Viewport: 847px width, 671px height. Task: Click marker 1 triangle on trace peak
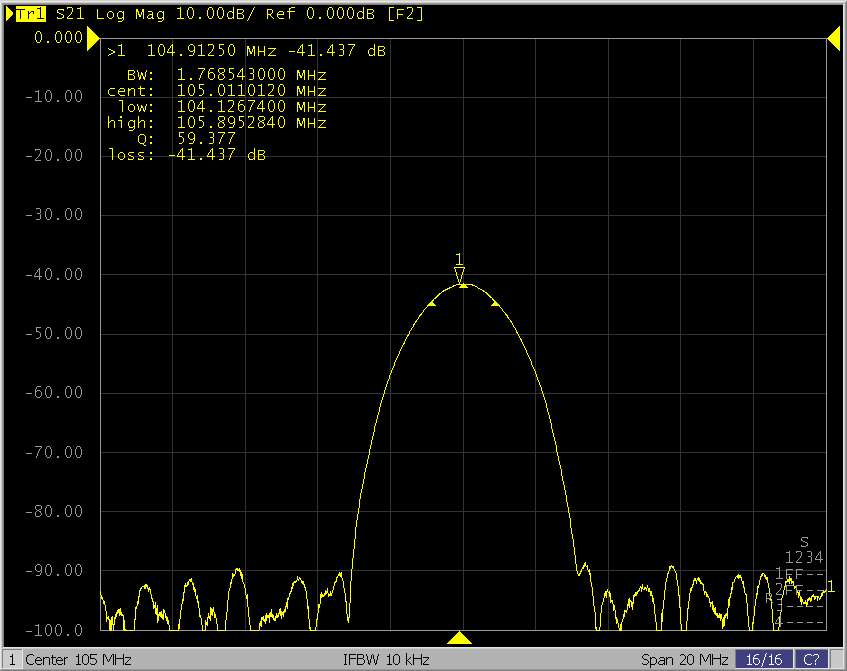coord(459,273)
